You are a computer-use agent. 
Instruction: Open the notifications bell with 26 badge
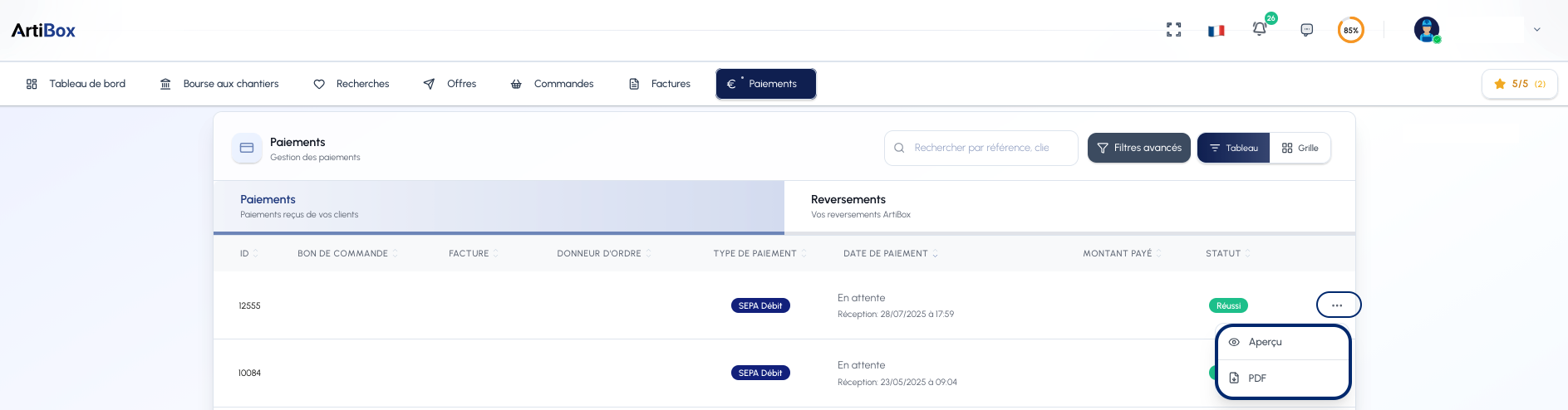click(x=1260, y=29)
